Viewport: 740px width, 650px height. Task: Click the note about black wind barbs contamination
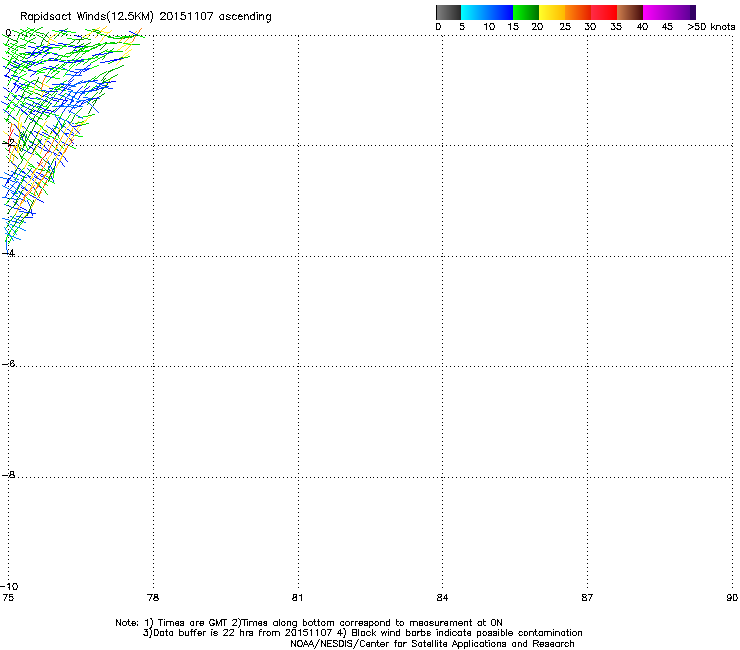coord(467,633)
